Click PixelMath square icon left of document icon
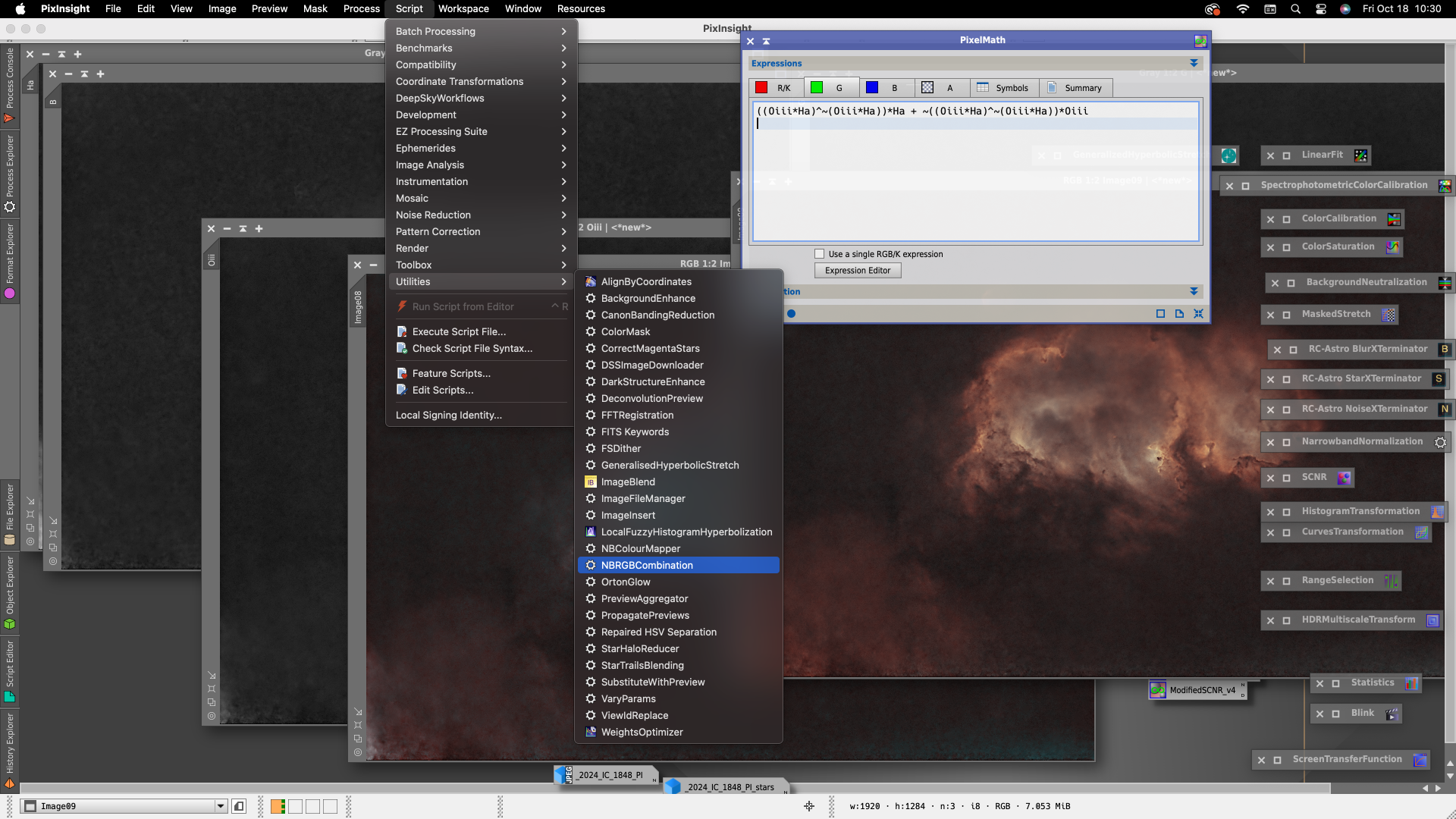1456x819 pixels. pyautogui.click(x=1160, y=314)
